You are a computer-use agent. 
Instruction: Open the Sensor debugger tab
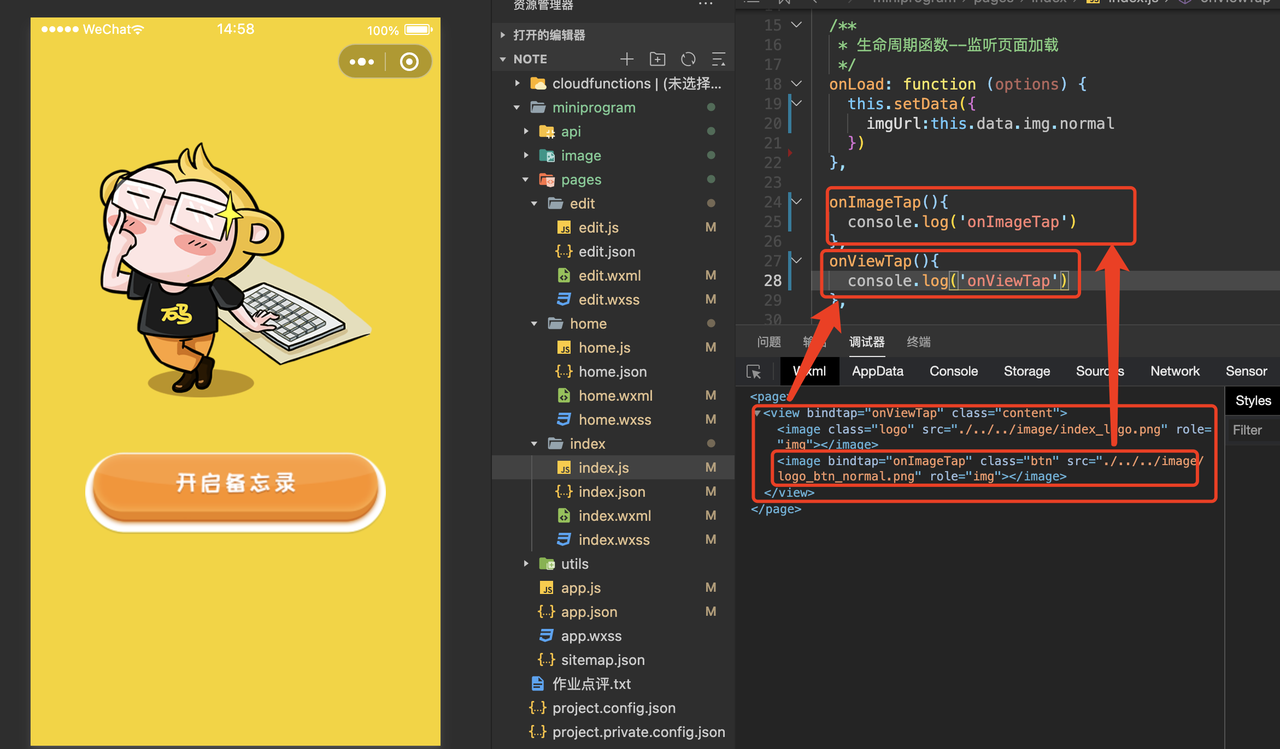pyautogui.click(x=1246, y=371)
